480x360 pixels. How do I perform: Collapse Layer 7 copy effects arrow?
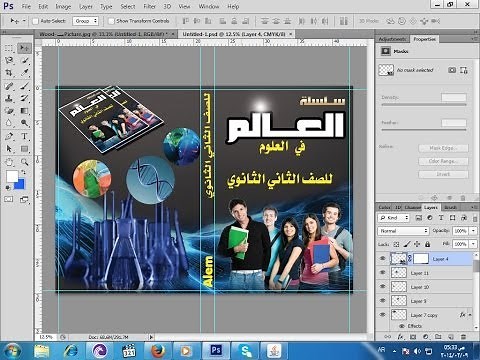click(470, 315)
